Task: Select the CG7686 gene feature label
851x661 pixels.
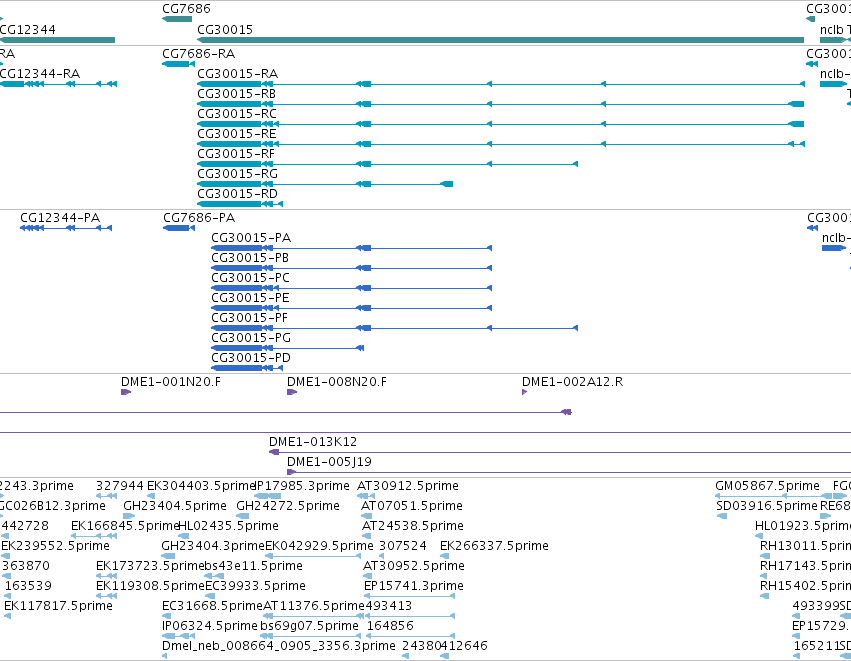Action: [x=186, y=9]
